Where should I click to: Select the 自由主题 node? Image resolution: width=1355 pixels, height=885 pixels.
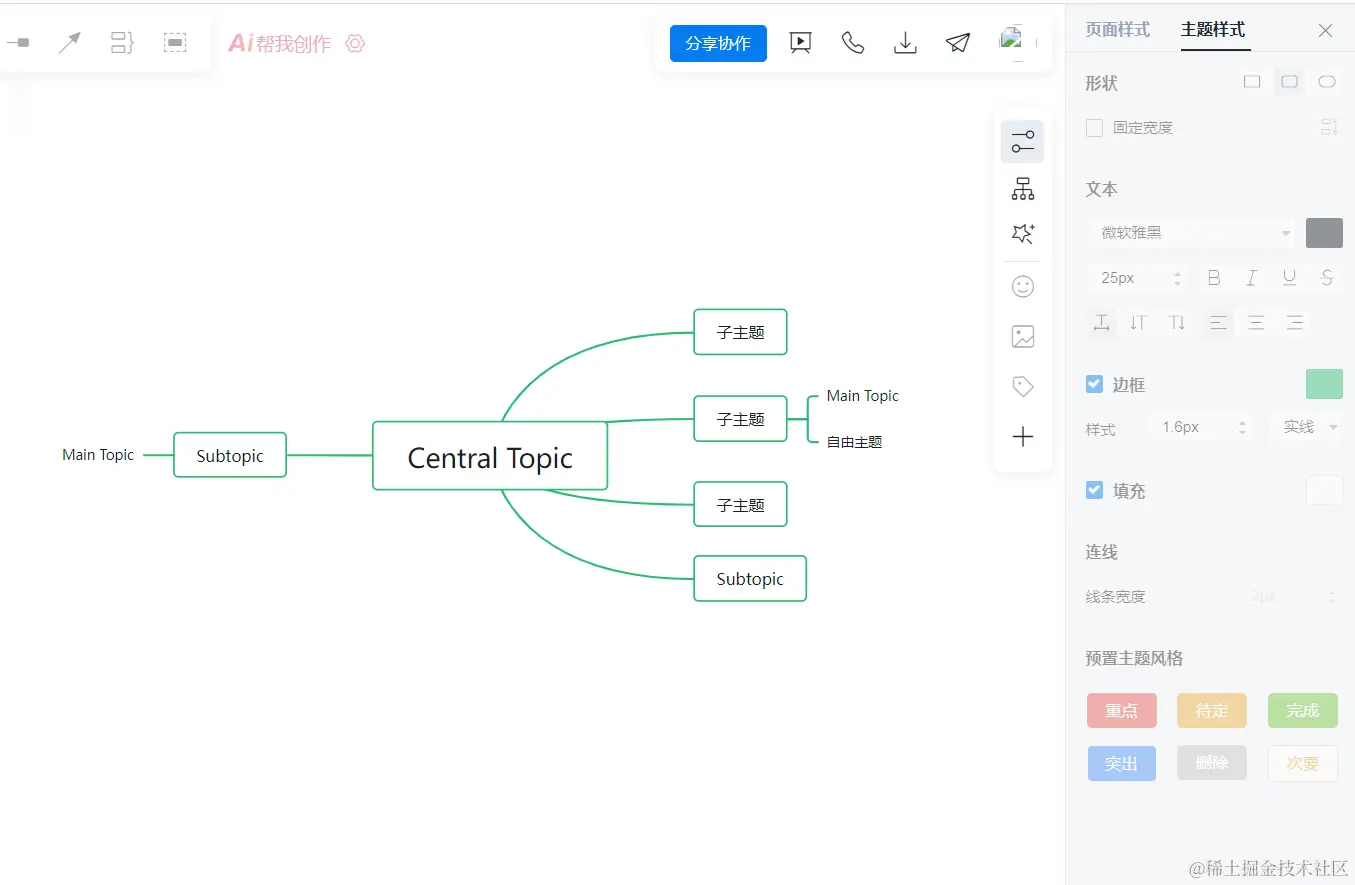tap(854, 442)
